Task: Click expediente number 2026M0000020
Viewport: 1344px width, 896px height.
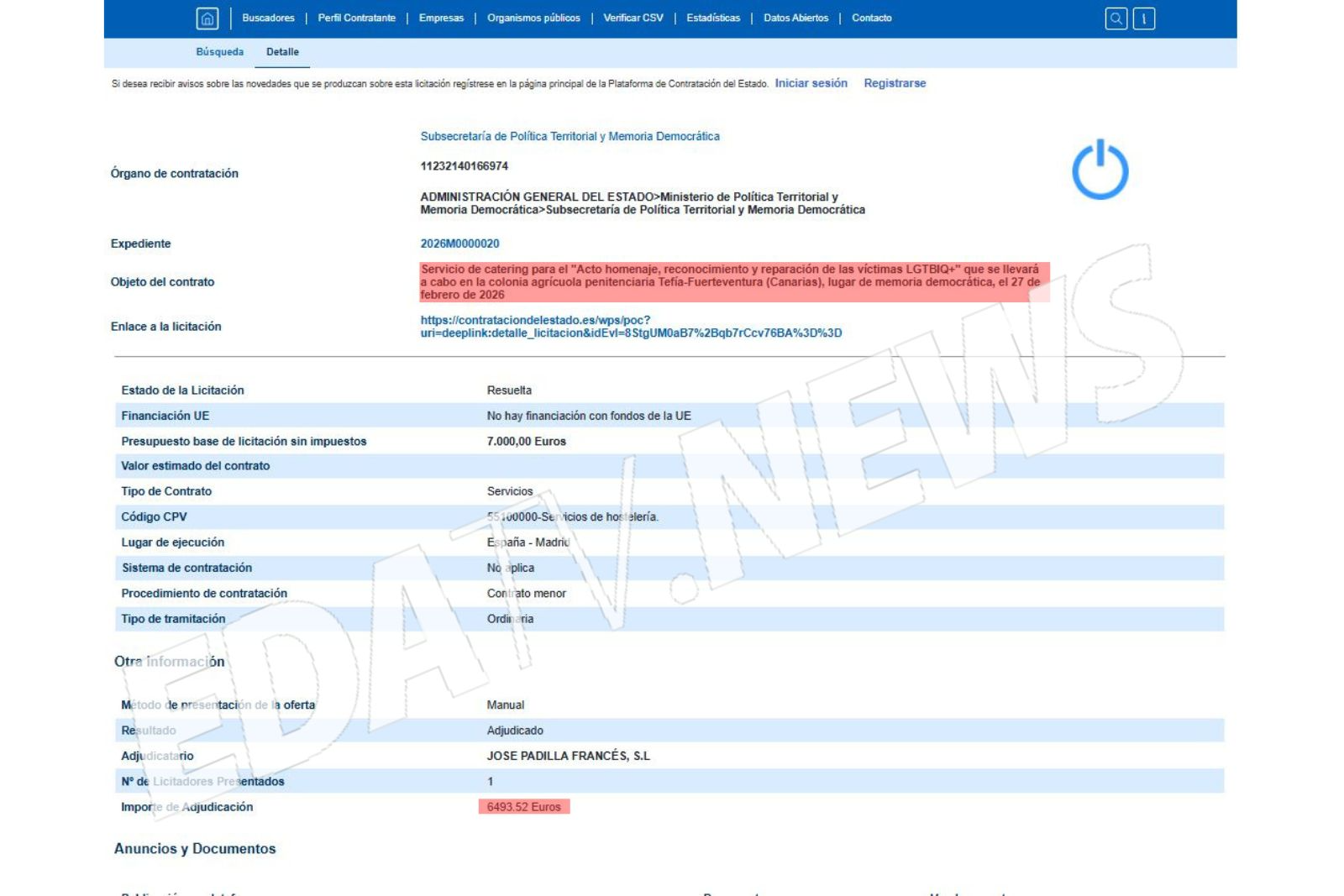Action: 459,244
